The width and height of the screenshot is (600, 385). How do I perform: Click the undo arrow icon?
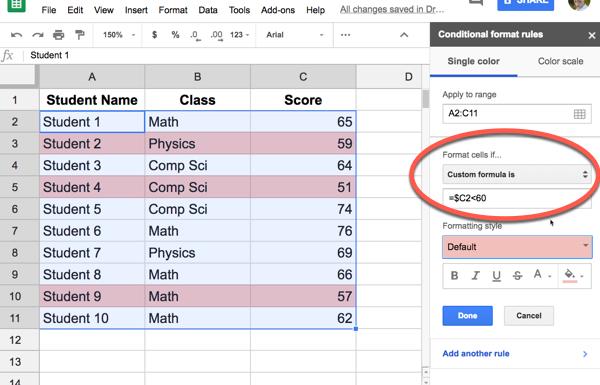pos(16,35)
